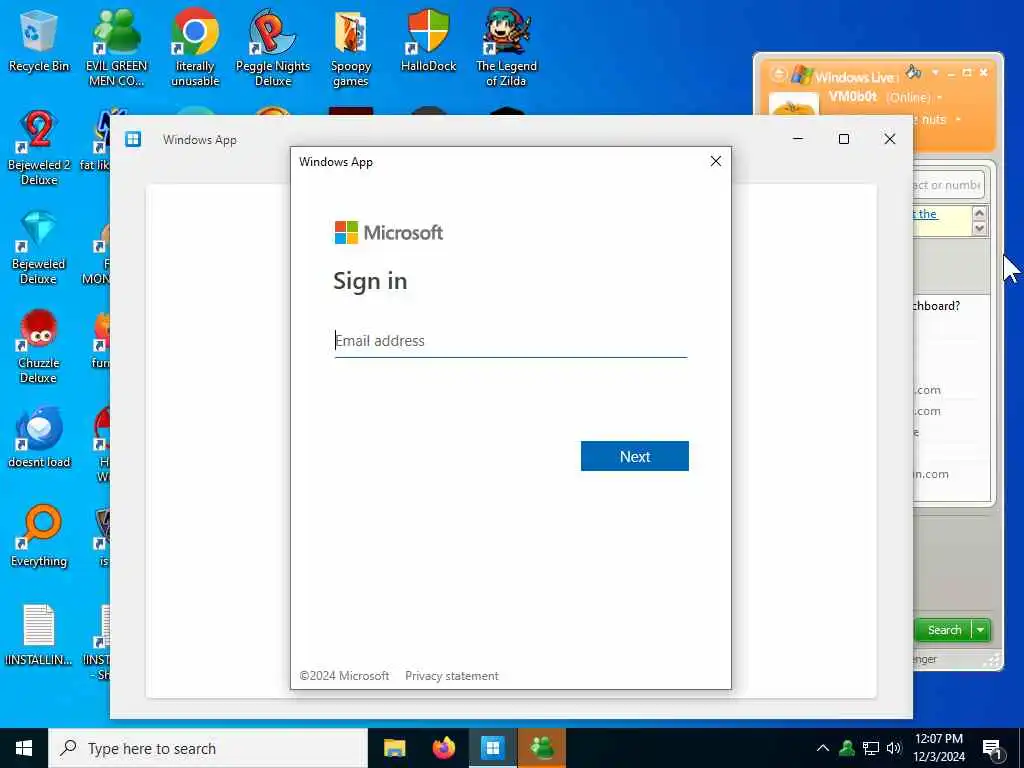Screen dimensions: 1024x768
Task: Open the Recycle Bin desktop icon
Action: click(x=39, y=40)
